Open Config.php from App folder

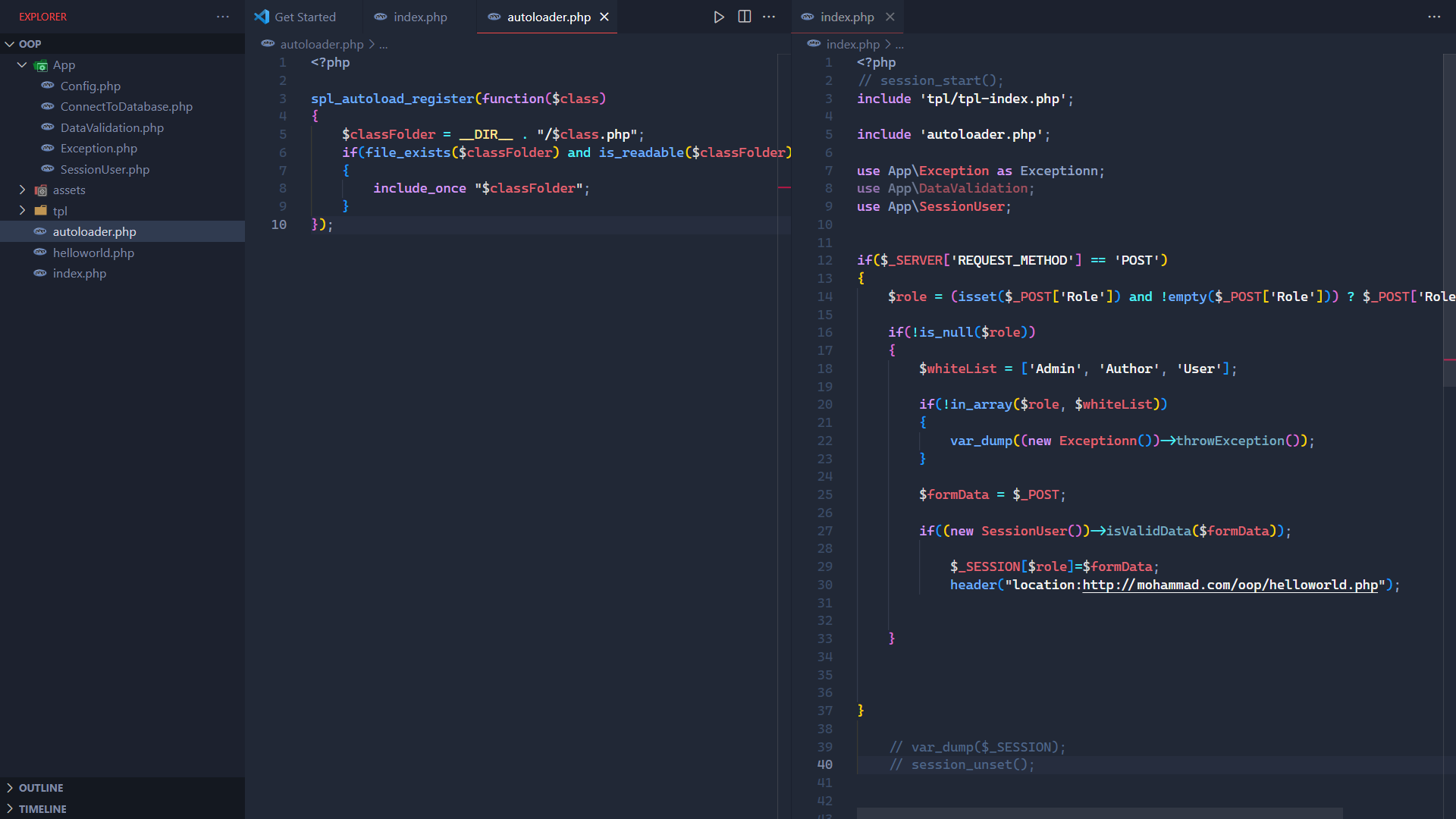point(90,86)
